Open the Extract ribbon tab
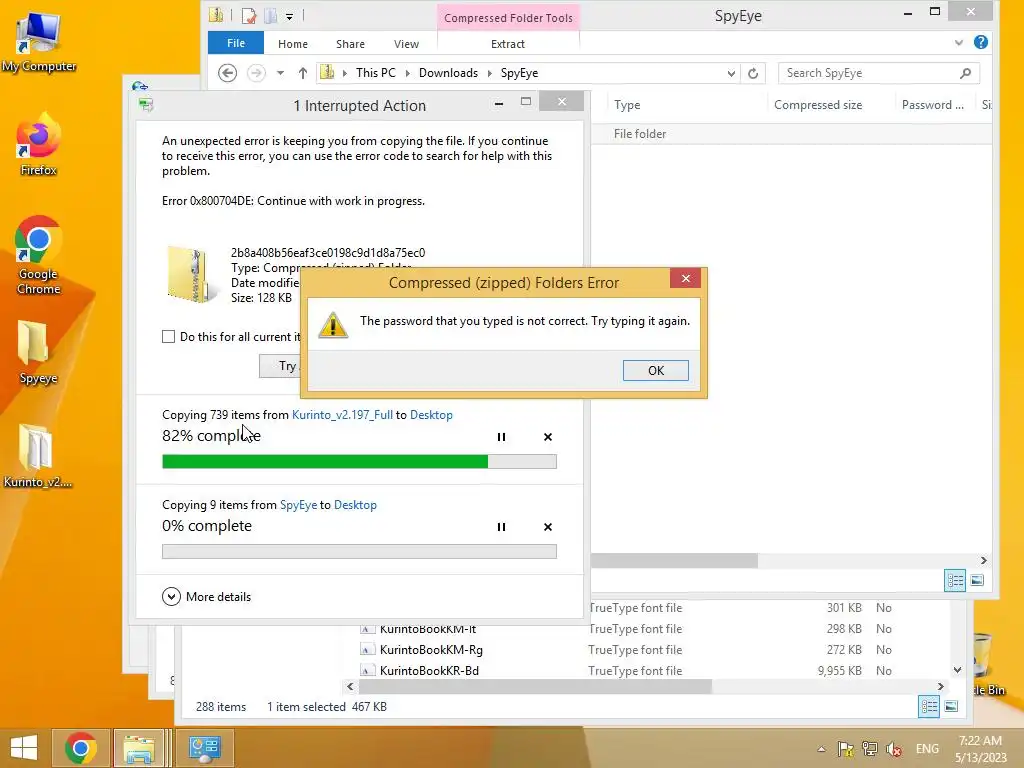This screenshot has height=768, width=1024. 507,44
